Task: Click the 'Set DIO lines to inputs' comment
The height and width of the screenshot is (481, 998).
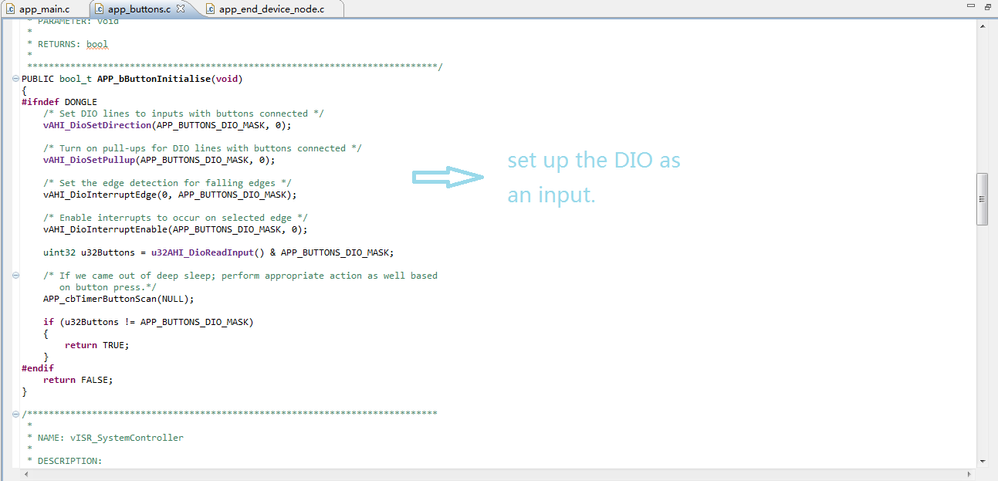Action: [183, 113]
